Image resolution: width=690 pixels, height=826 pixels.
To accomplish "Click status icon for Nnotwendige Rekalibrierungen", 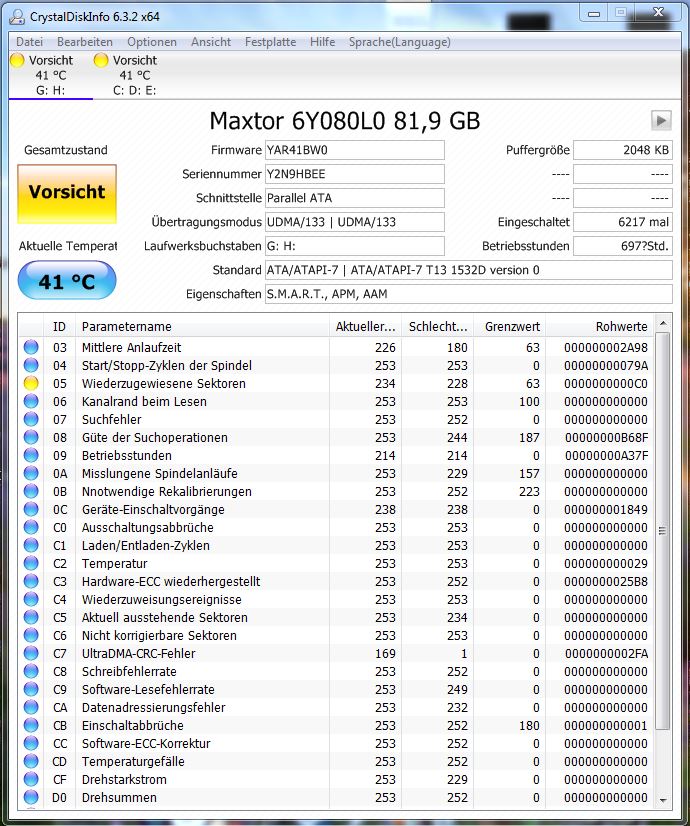I will point(32,491).
